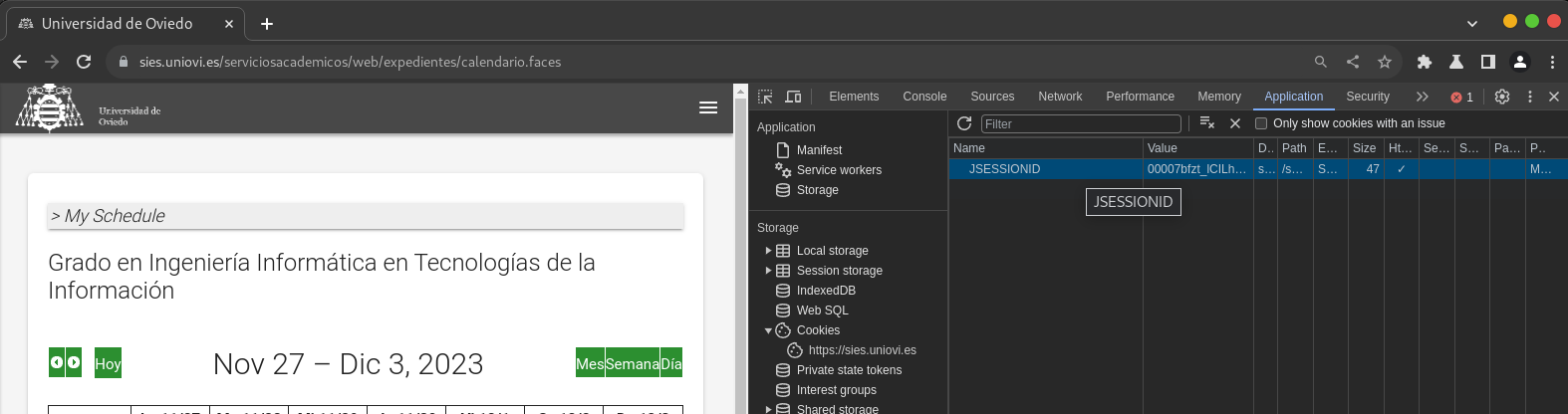The height and width of the screenshot is (414, 1568).
Task: Clear all cookies icon
Action: coord(1207,123)
